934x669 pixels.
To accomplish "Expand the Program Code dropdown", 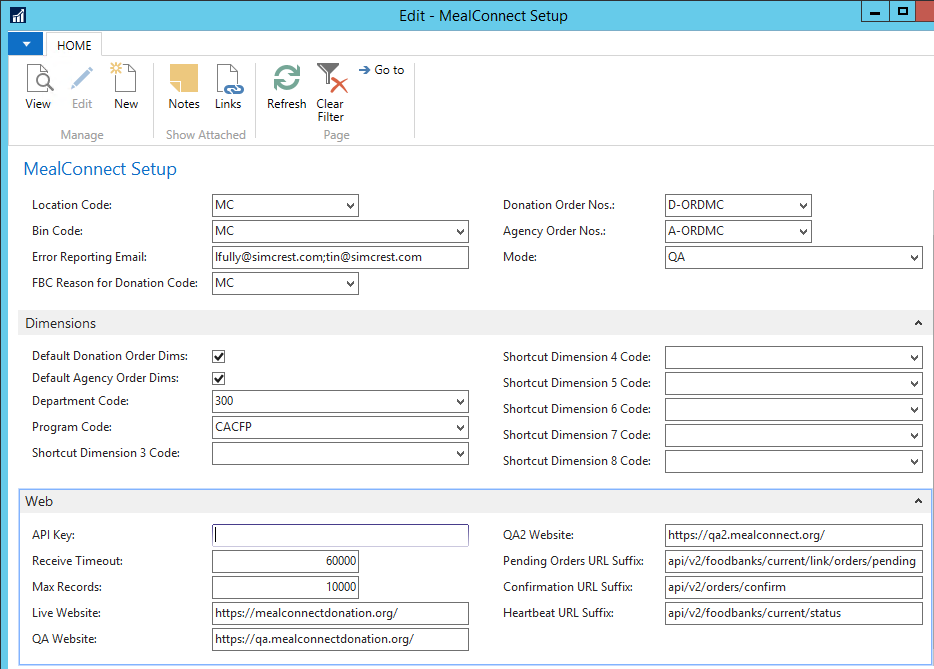I will (x=460, y=428).
